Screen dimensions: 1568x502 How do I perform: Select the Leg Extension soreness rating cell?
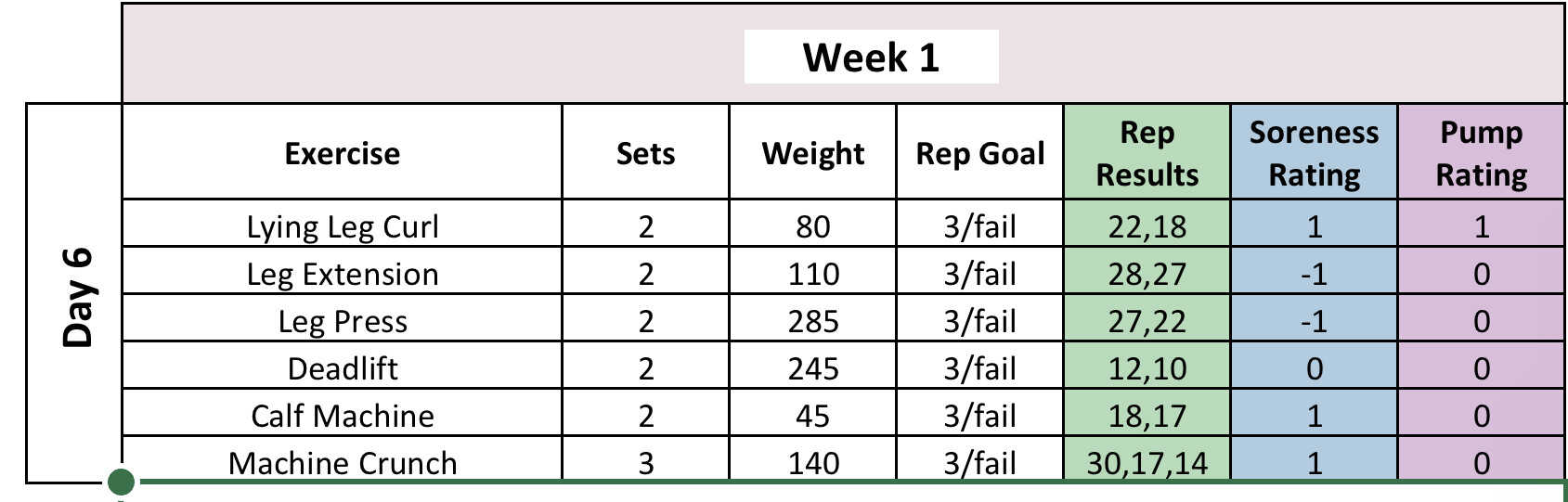pos(1314,274)
